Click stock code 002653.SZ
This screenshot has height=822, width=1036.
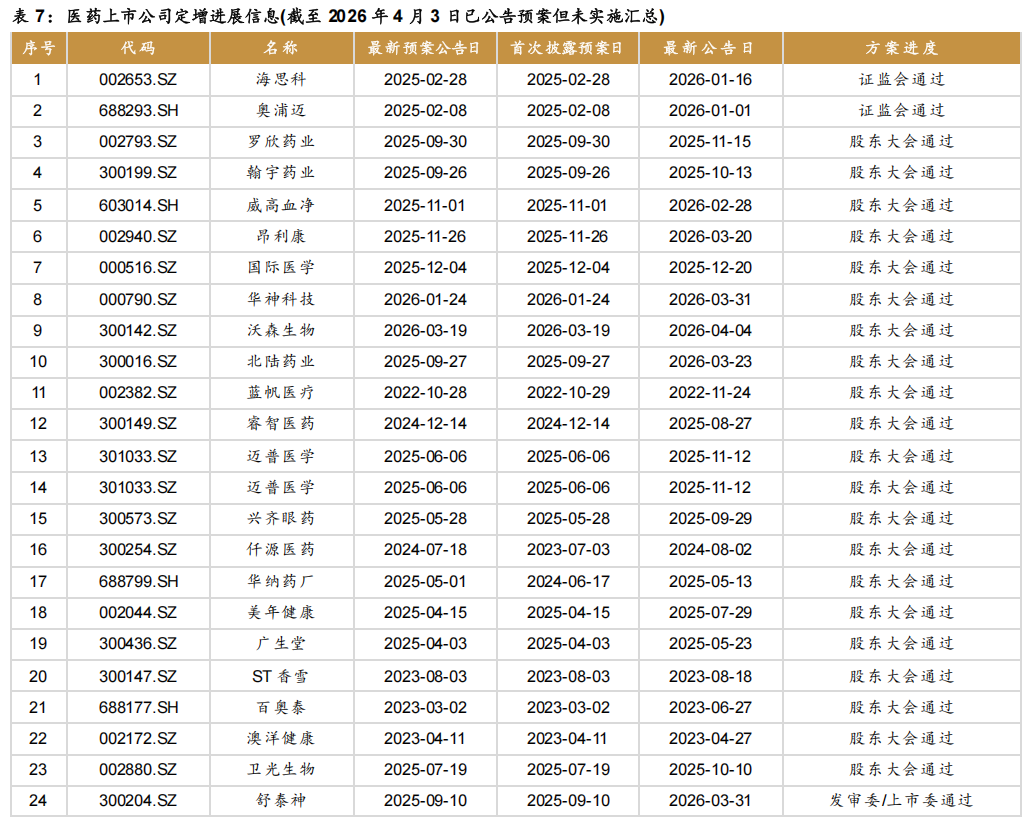tap(138, 79)
